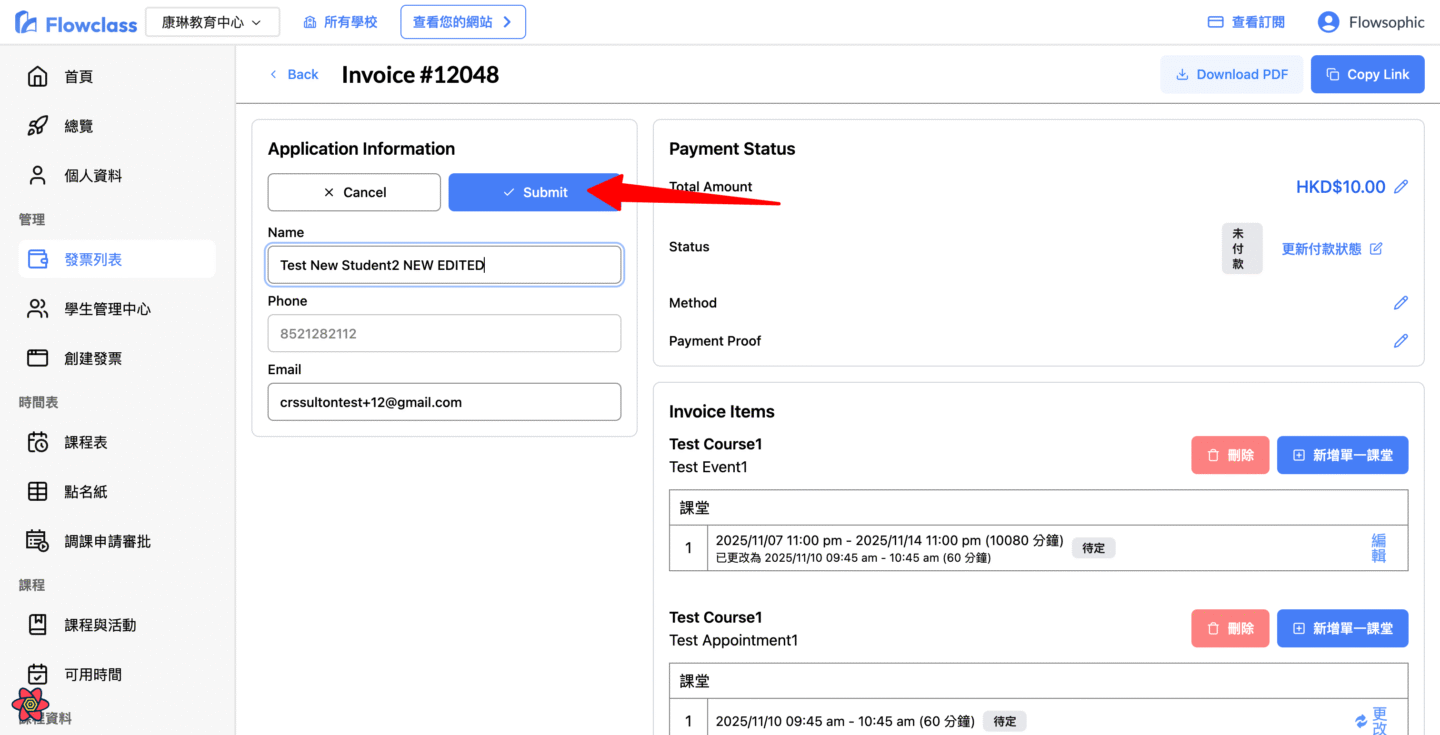
Task: Open 點名紙 attendance sheet menu
Action: coord(86,492)
